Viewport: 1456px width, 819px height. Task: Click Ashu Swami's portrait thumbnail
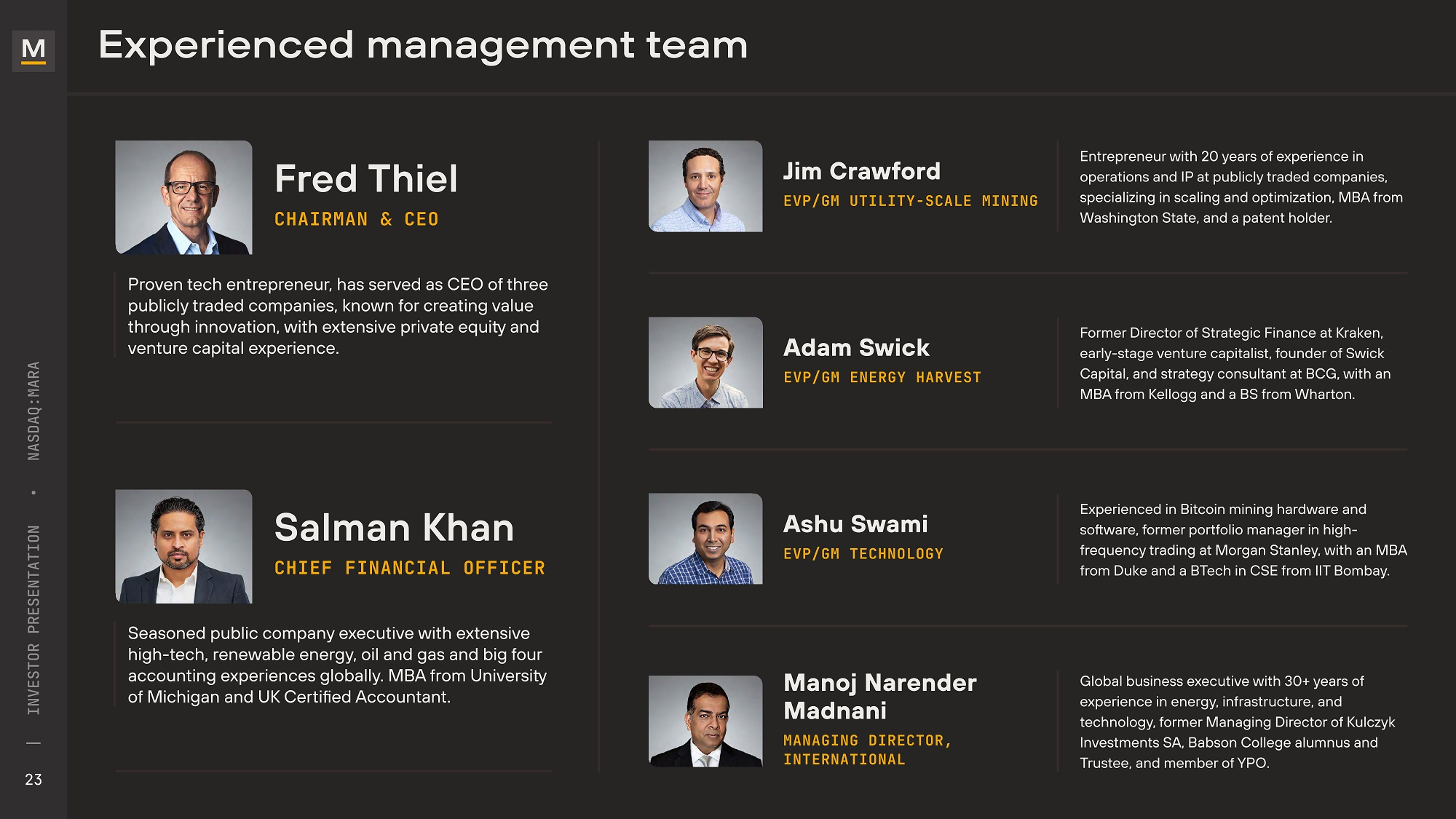pos(705,539)
